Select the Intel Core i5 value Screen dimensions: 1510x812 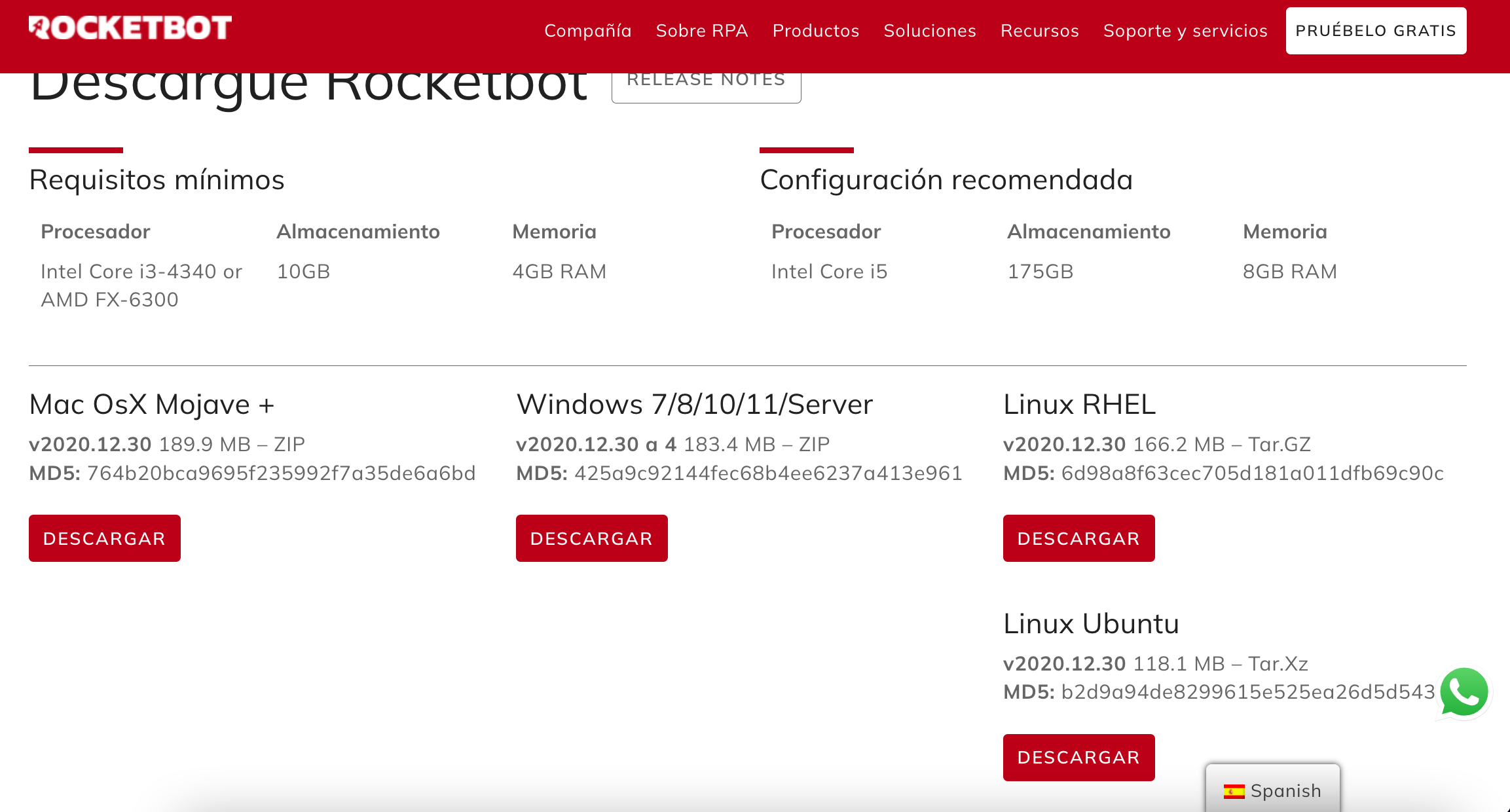point(829,272)
